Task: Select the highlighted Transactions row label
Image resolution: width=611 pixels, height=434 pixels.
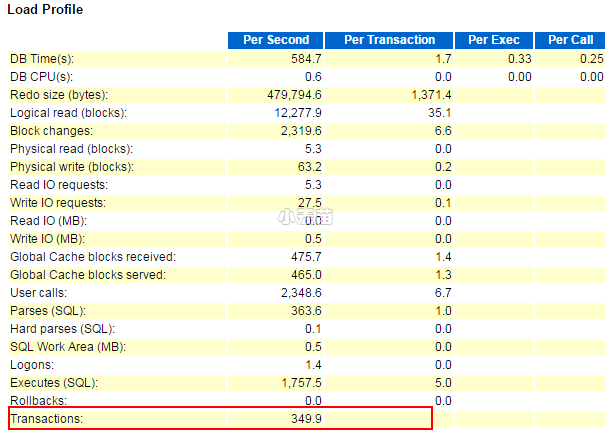Action: 46,418
